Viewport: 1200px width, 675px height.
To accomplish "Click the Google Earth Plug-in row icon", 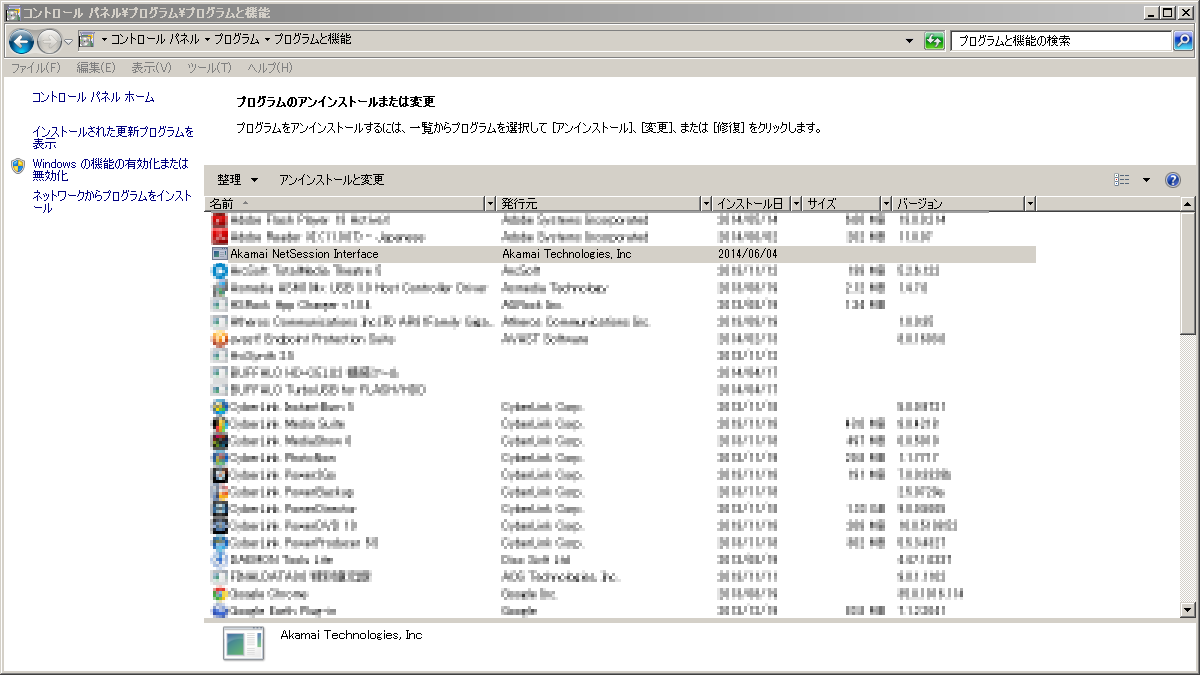I will 220,610.
